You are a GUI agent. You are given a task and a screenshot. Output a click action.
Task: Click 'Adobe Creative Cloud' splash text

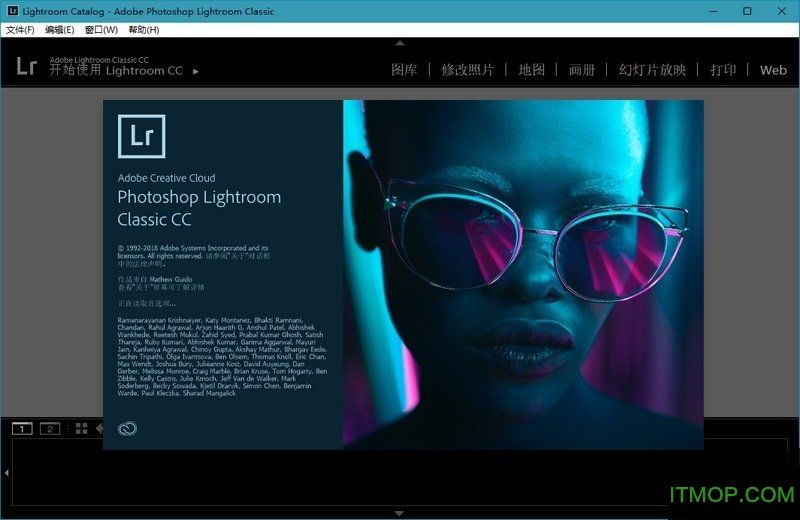coord(166,178)
